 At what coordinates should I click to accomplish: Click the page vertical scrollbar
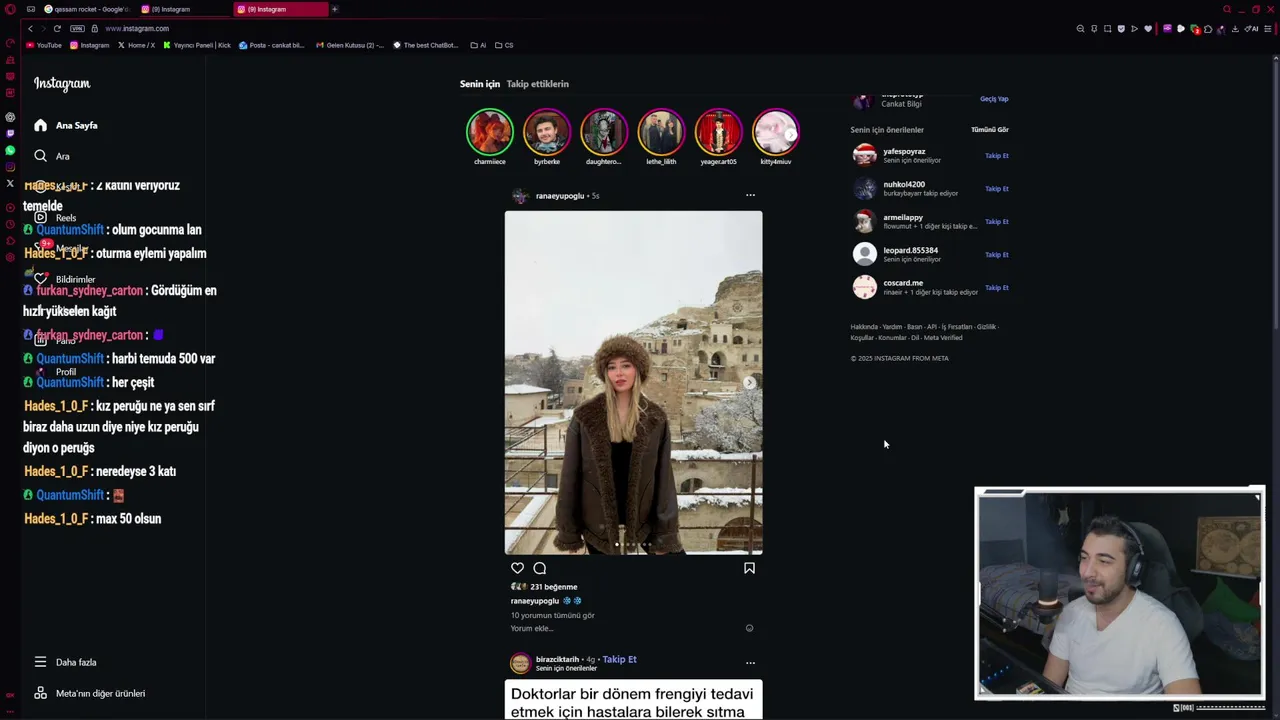click(1275, 385)
